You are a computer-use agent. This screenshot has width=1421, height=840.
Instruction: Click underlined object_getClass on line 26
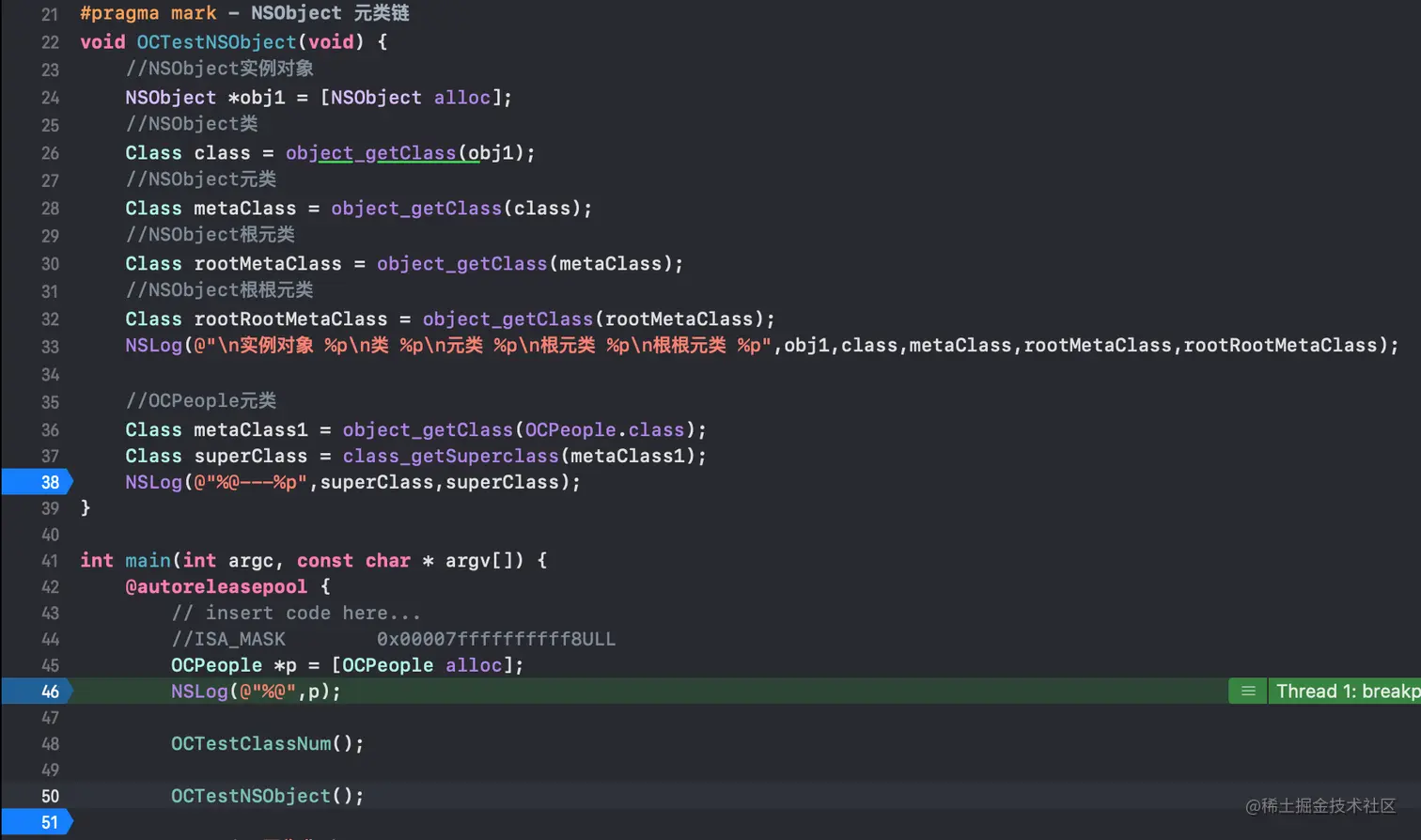(370, 153)
